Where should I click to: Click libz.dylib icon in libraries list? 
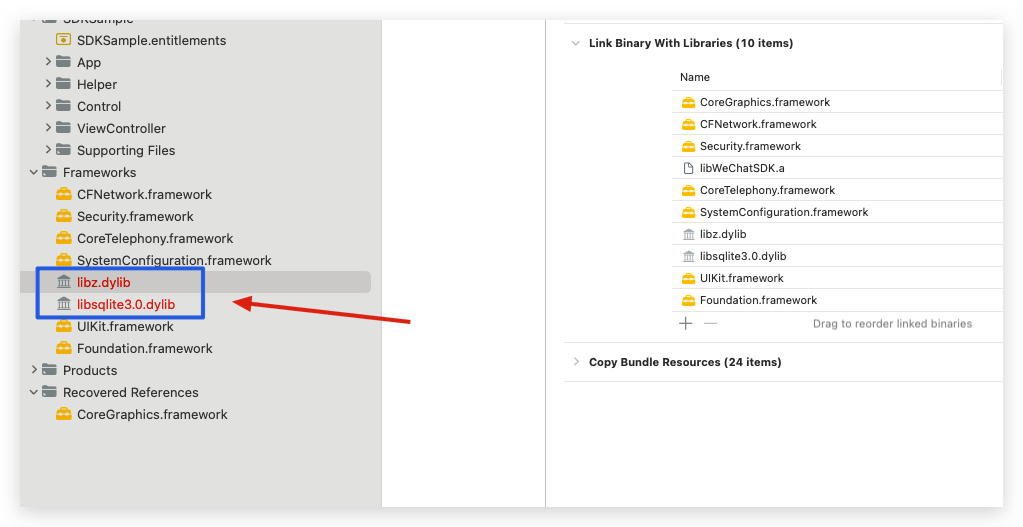(688, 234)
